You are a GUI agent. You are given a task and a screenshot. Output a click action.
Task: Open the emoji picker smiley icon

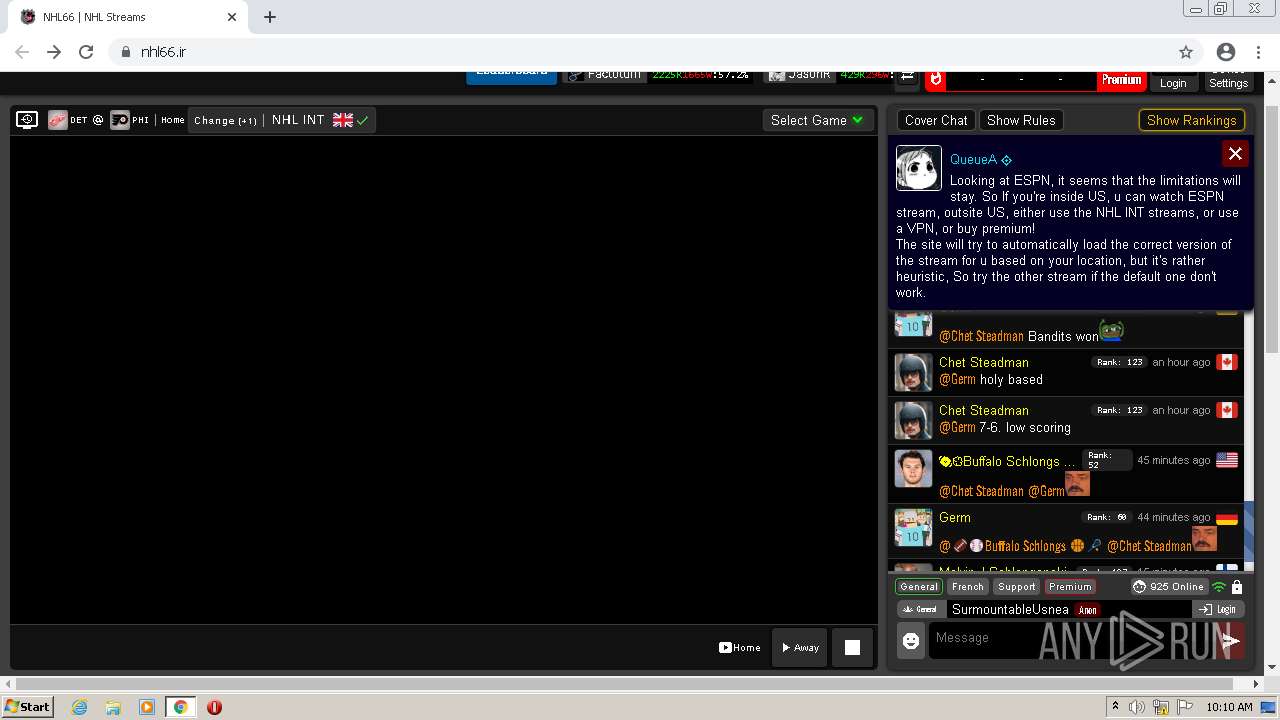pos(911,641)
